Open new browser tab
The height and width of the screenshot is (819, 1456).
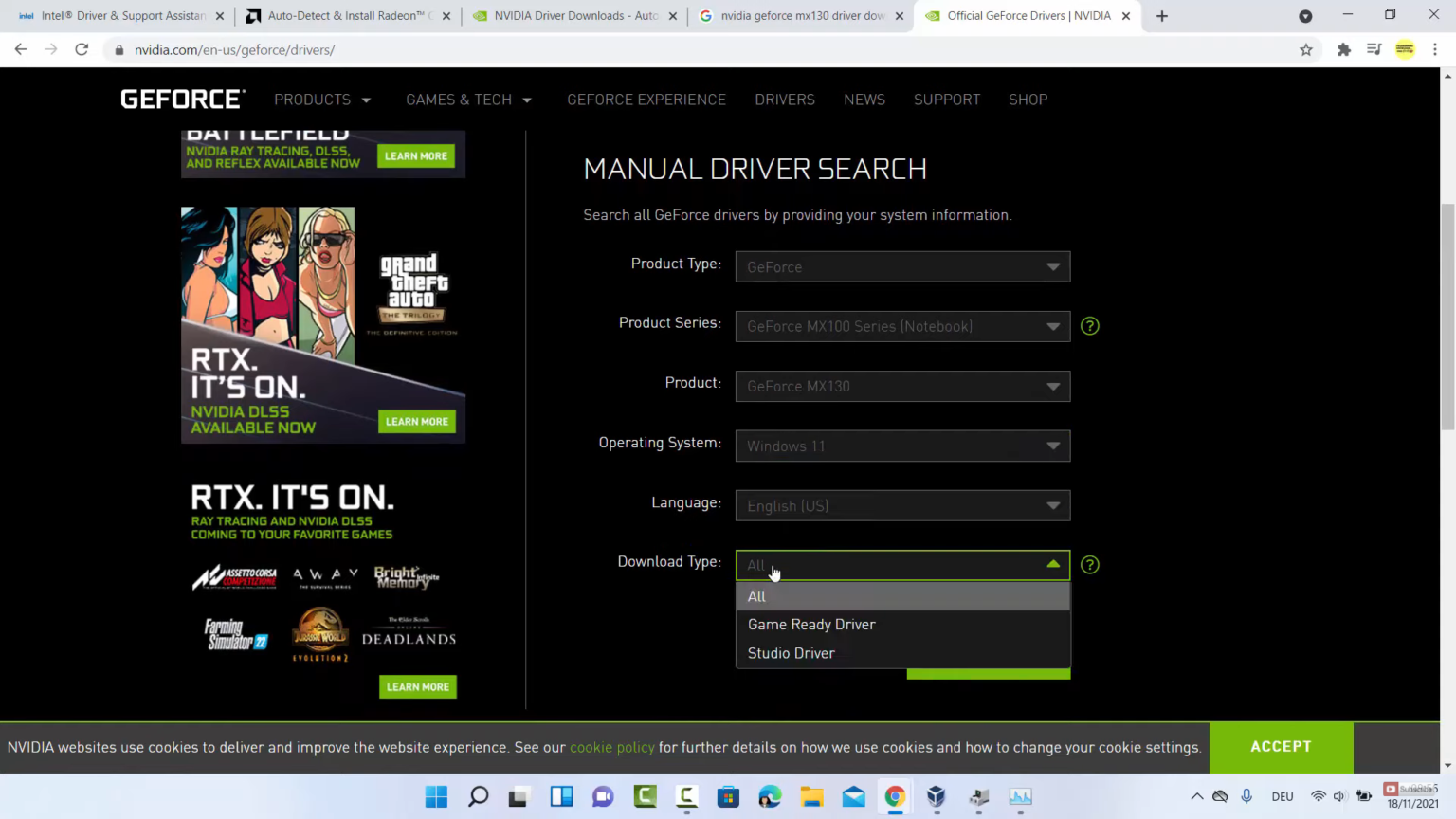click(1162, 16)
